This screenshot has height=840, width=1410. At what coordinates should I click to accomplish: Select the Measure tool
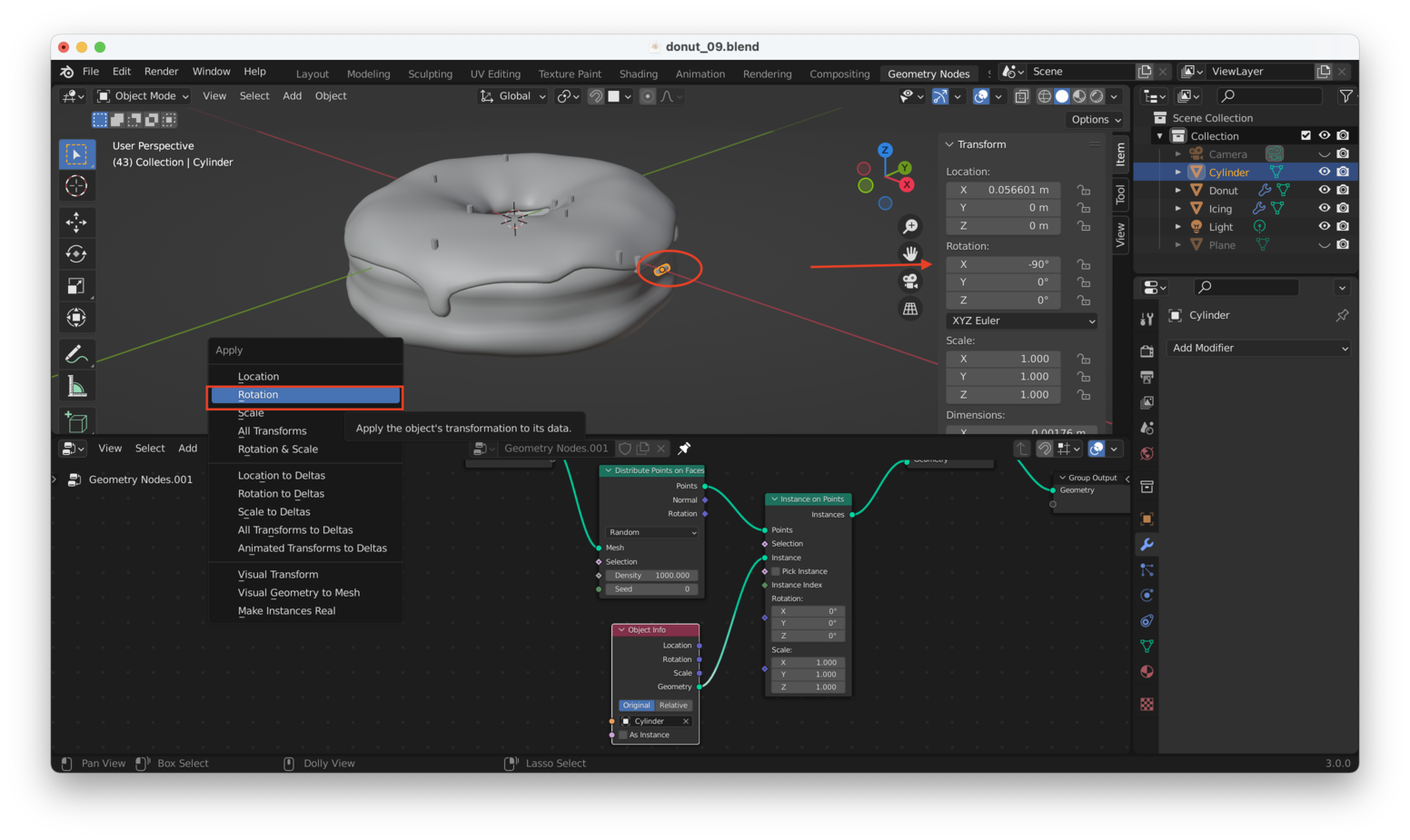tap(76, 388)
